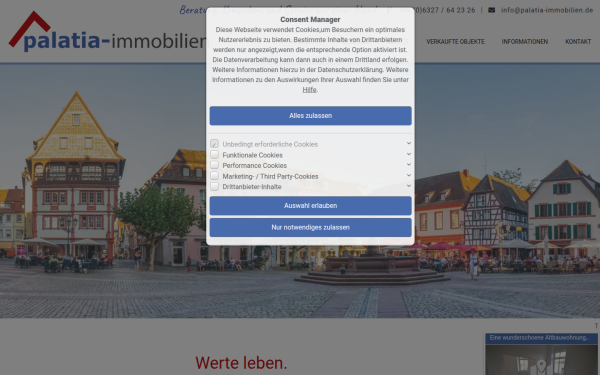
Task: Open the Kontakt menu item
Action: coord(578,41)
